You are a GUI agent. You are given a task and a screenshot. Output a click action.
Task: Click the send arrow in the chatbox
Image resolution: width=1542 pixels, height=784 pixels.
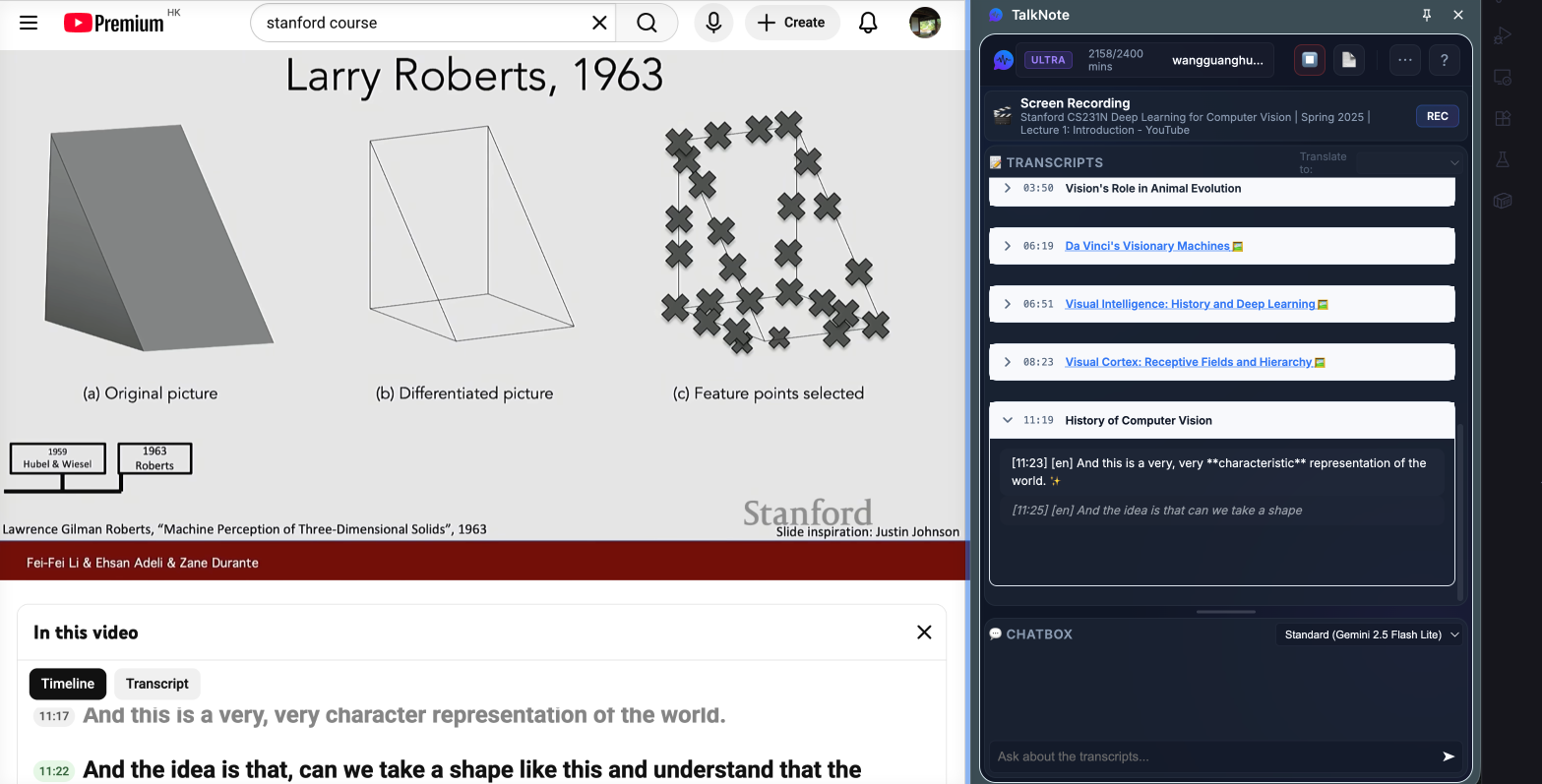coord(1448,756)
